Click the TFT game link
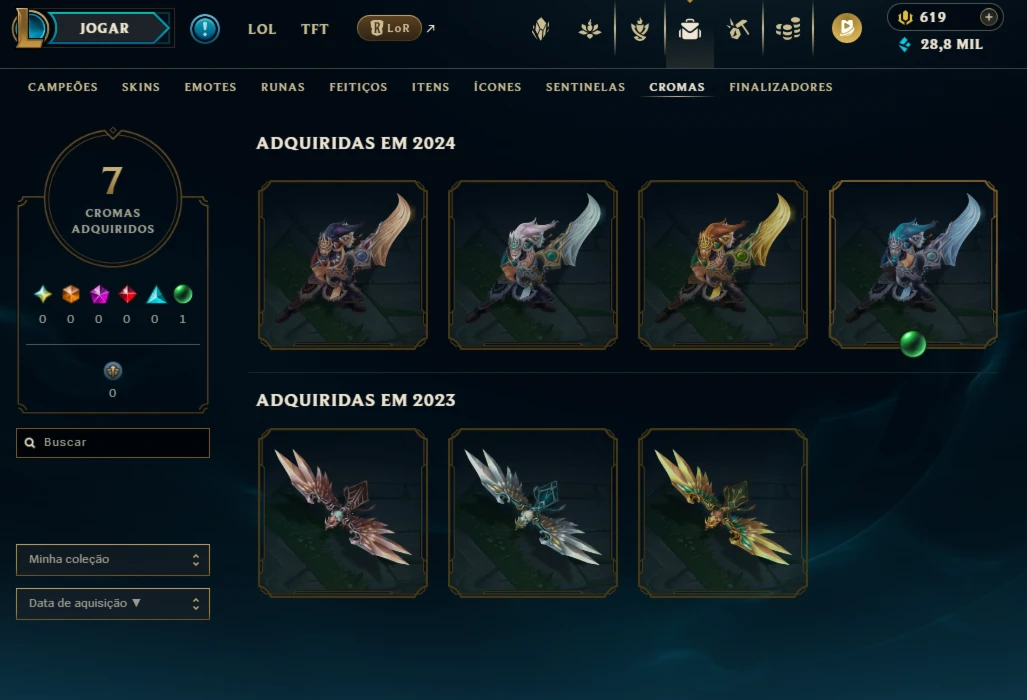This screenshot has width=1027, height=700. click(x=314, y=29)
